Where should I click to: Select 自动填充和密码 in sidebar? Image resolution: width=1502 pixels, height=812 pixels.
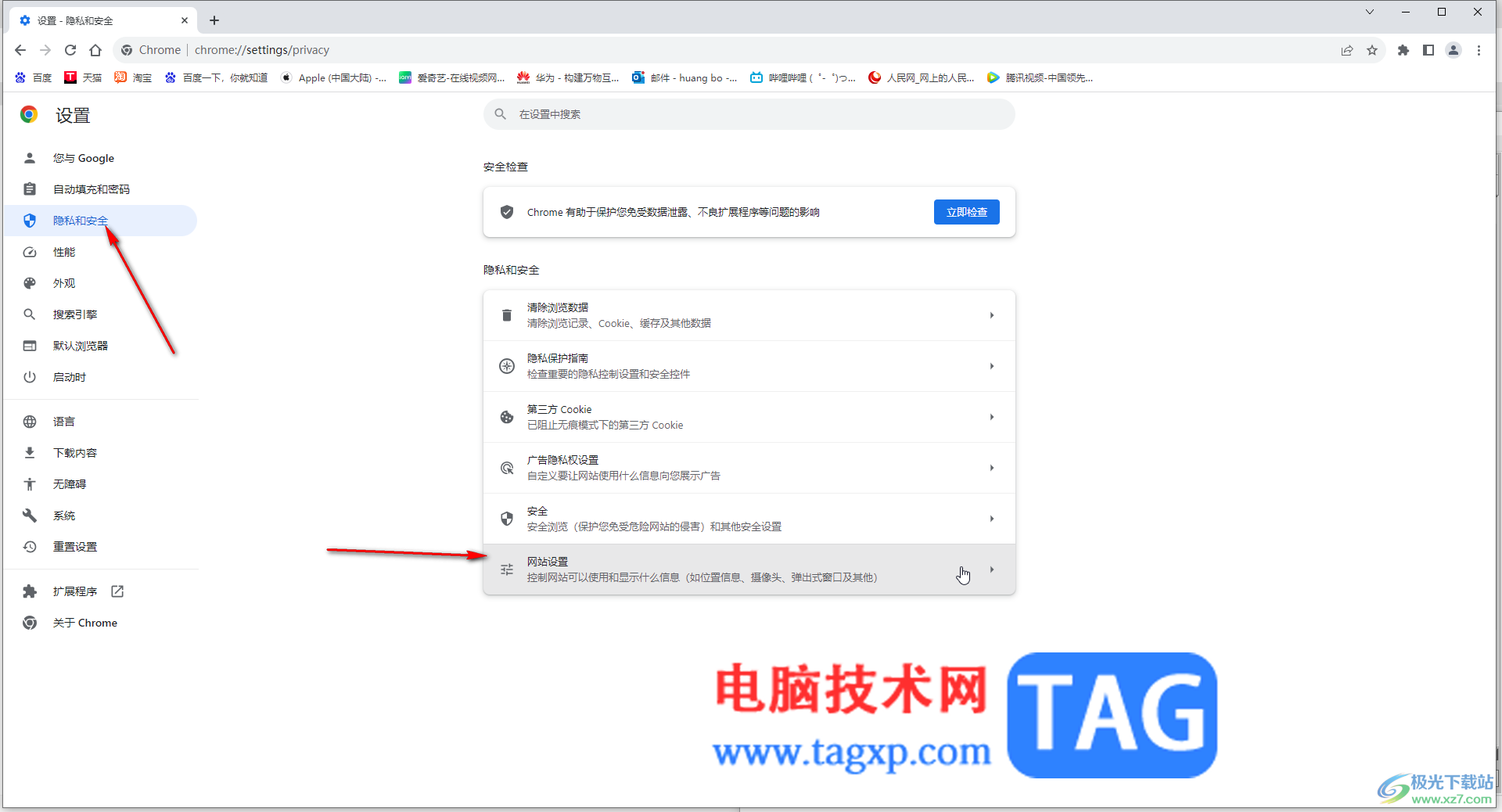(100, 189)
